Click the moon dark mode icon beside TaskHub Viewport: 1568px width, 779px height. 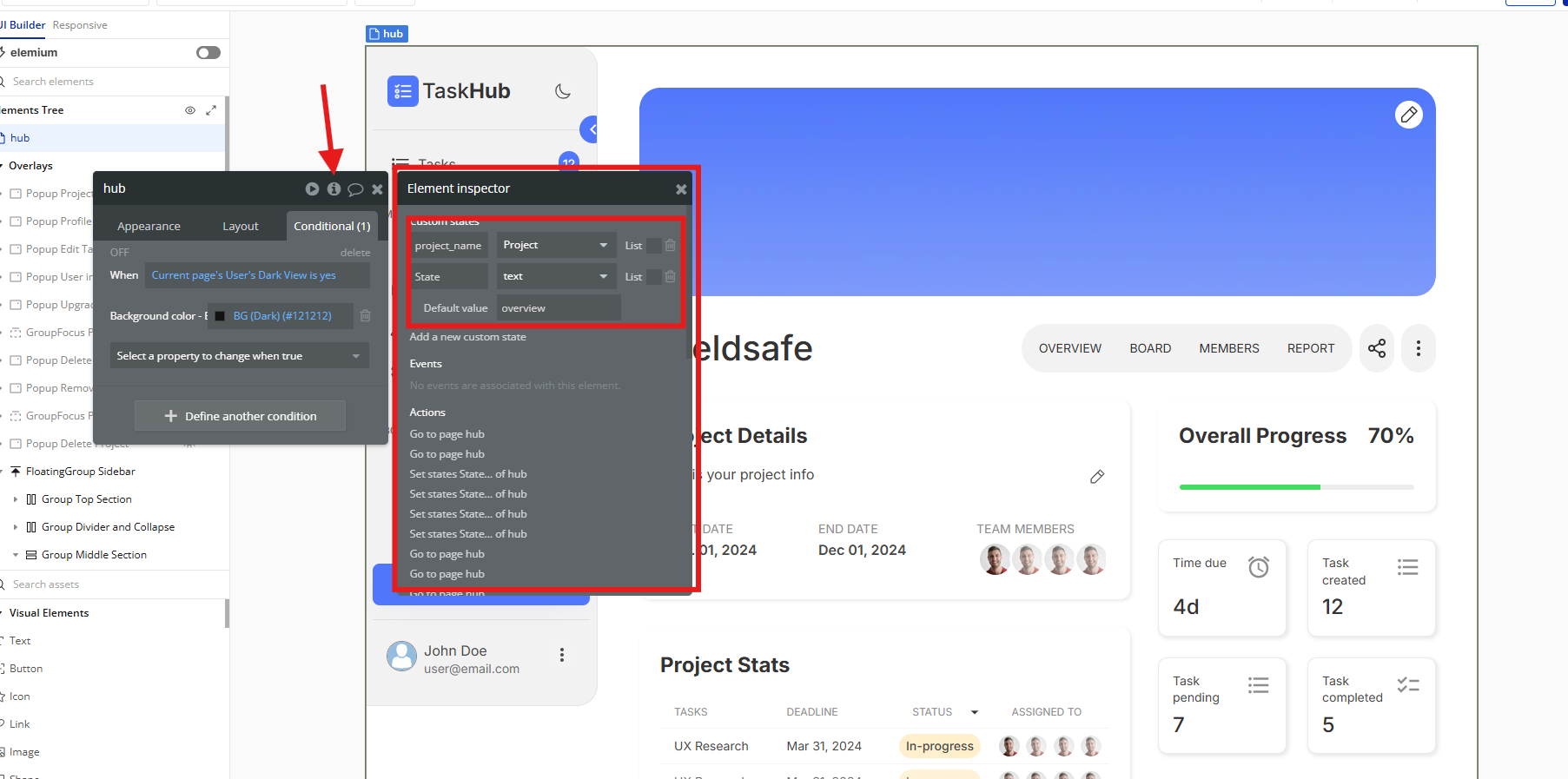click(563, 91)
